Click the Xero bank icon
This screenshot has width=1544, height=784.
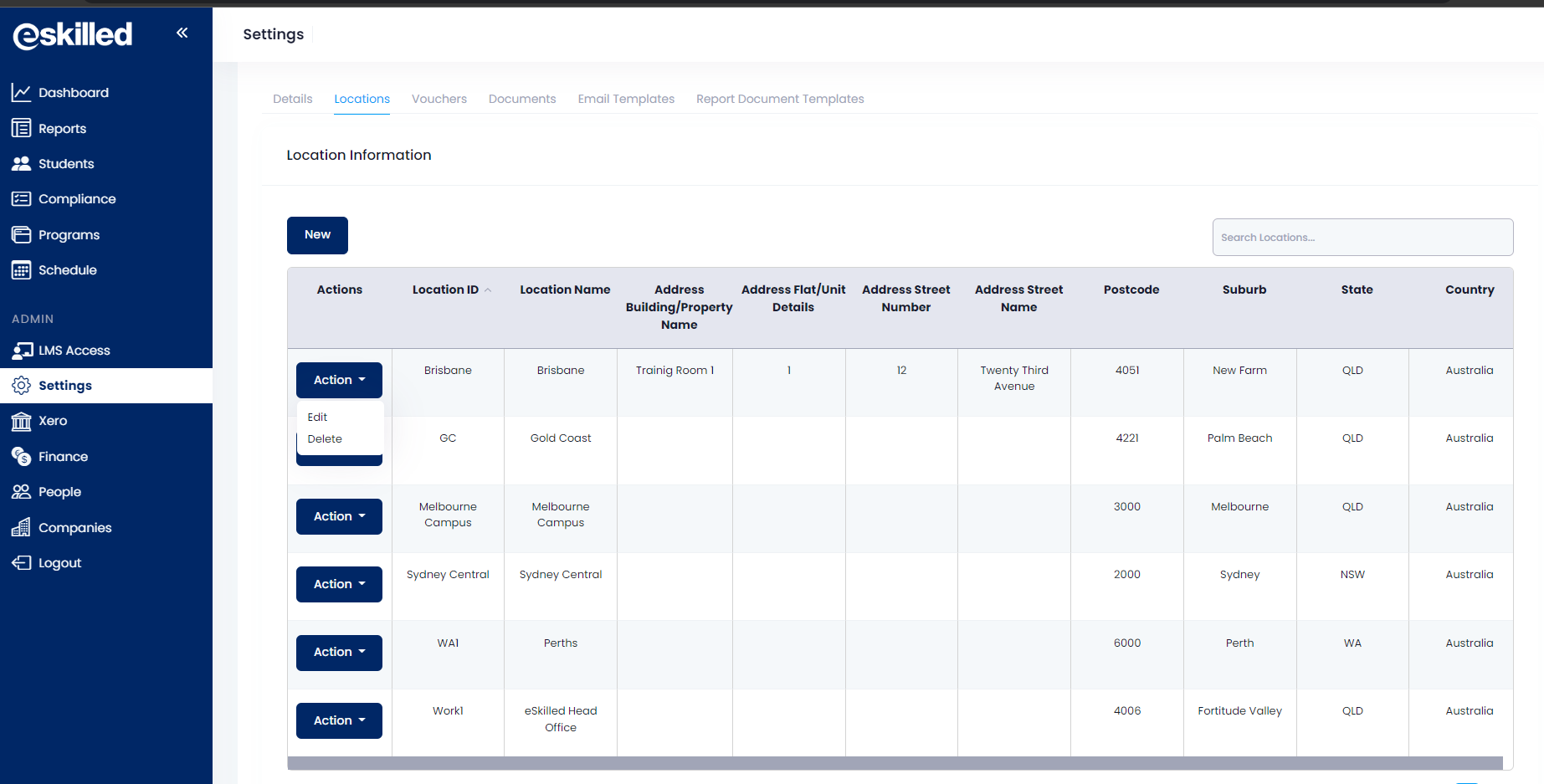[21, 421]
